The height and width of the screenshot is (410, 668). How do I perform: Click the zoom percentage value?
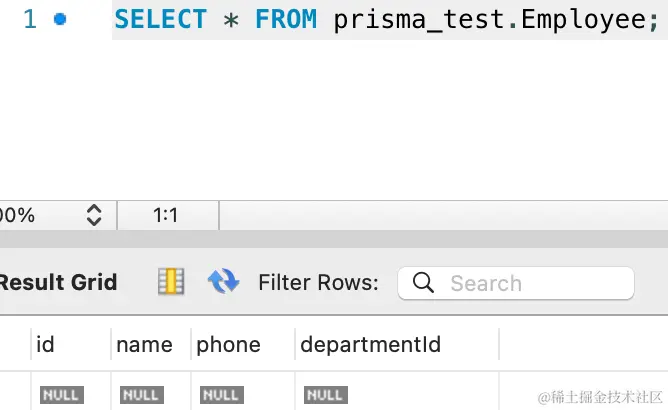pyautogui.click(x=17, y=215)
